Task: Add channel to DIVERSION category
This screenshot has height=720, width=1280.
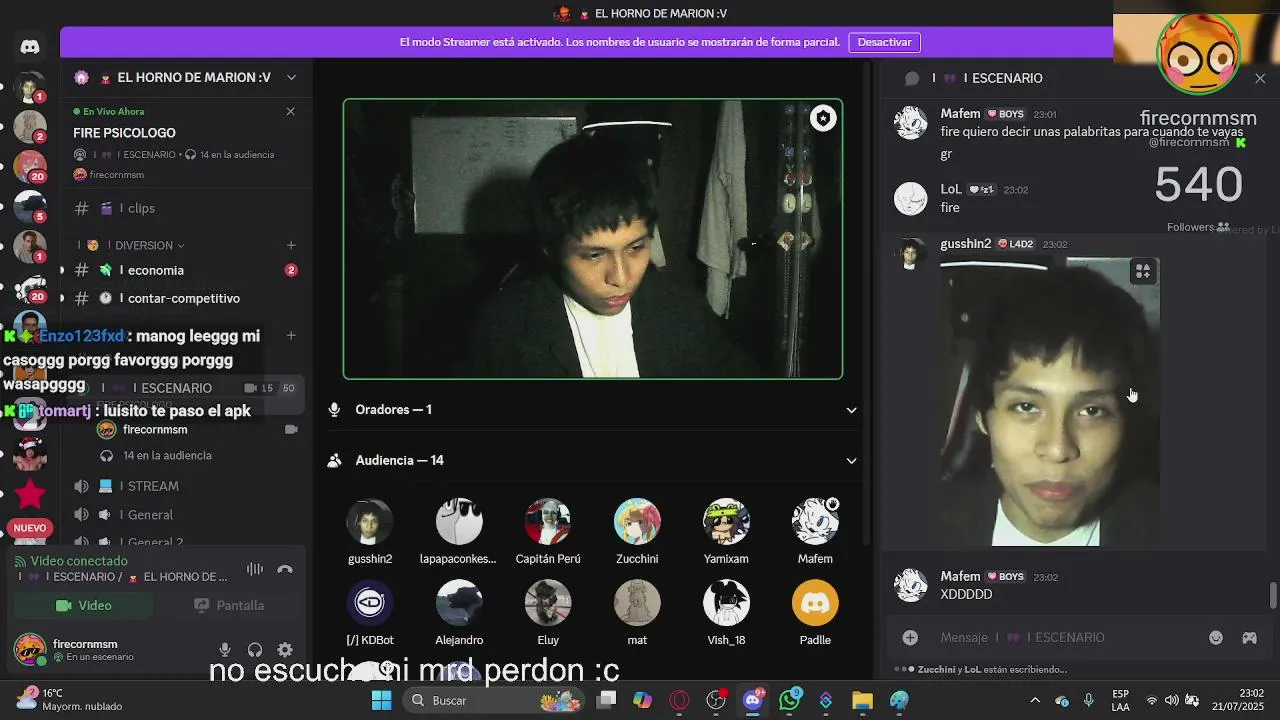Action: 291,245
